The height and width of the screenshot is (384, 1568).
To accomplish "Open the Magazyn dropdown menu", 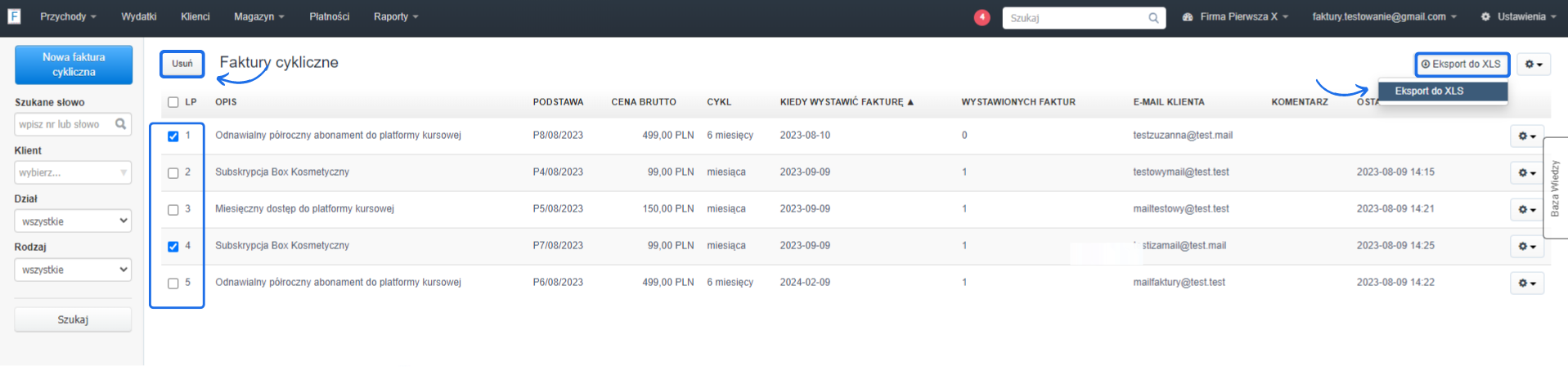I will click(259, 16).
